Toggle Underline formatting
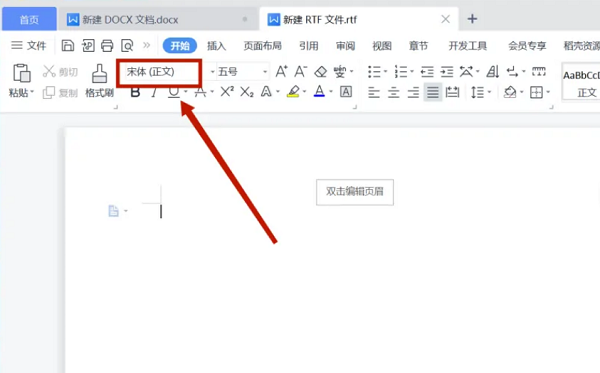Image resolution: width=600 pixels, height=373 pixels. click(174, 92)
